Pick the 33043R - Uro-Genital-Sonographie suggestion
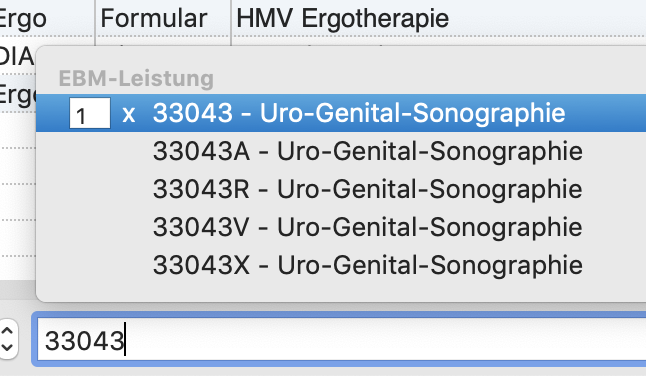 367,189
